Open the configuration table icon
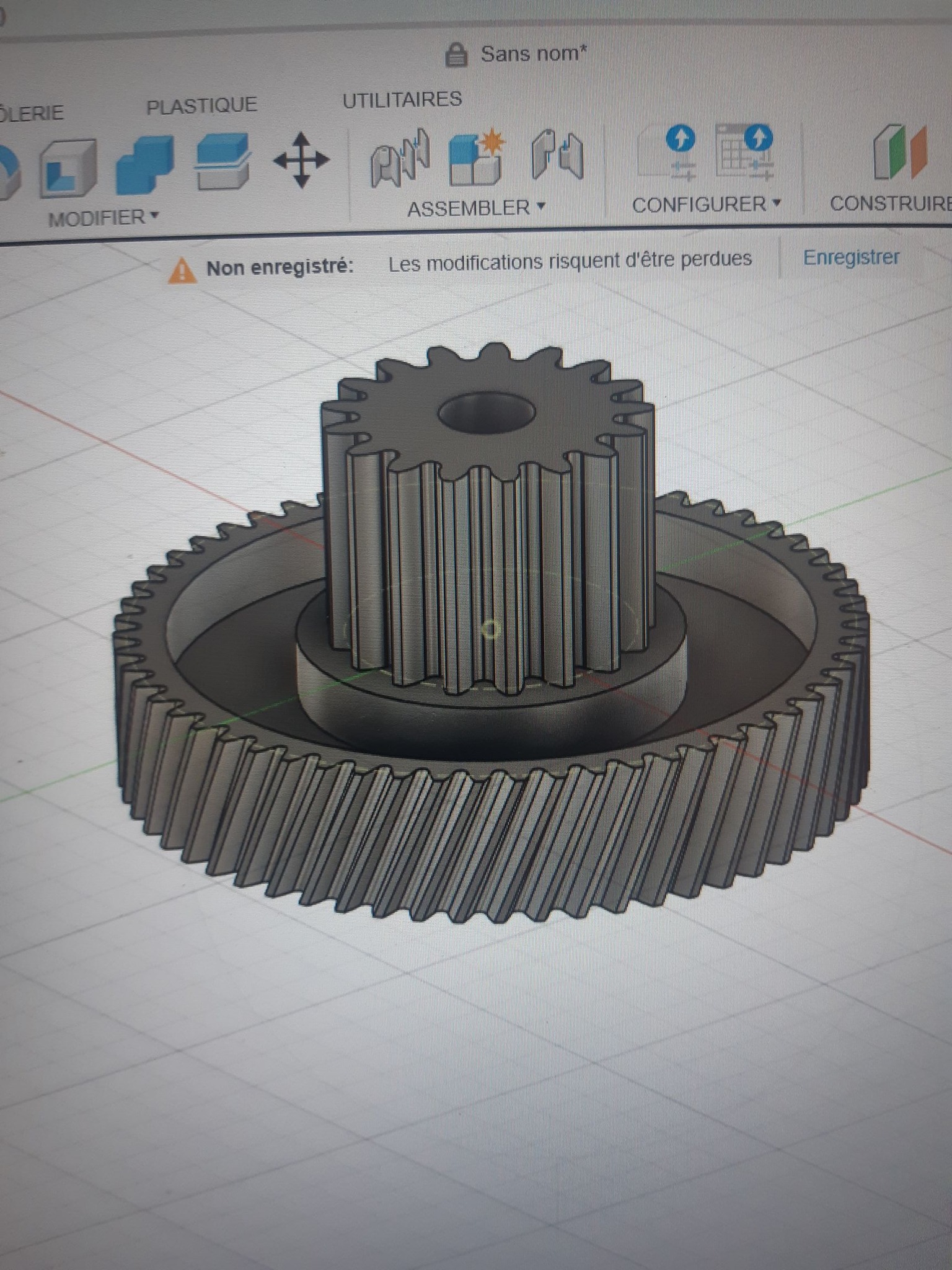Viewport: 952px width, 1270px height. pos(744,151)
